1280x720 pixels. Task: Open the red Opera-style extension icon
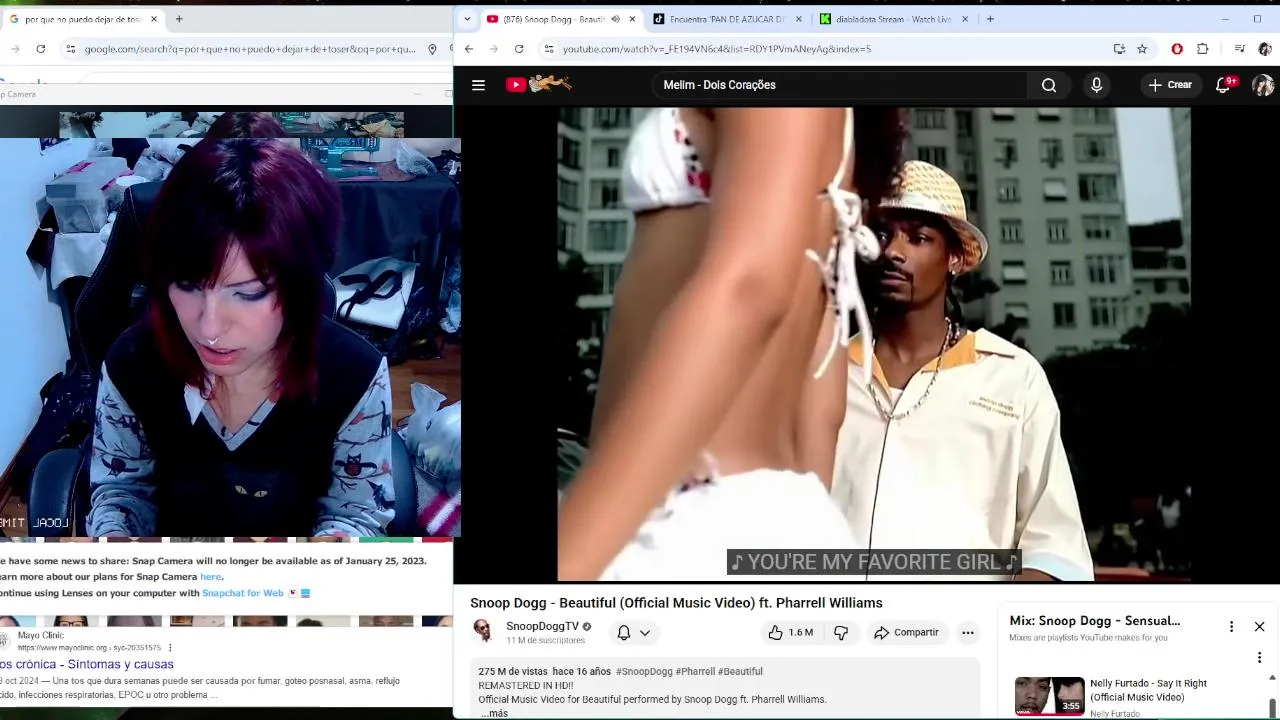point(1177,48)
